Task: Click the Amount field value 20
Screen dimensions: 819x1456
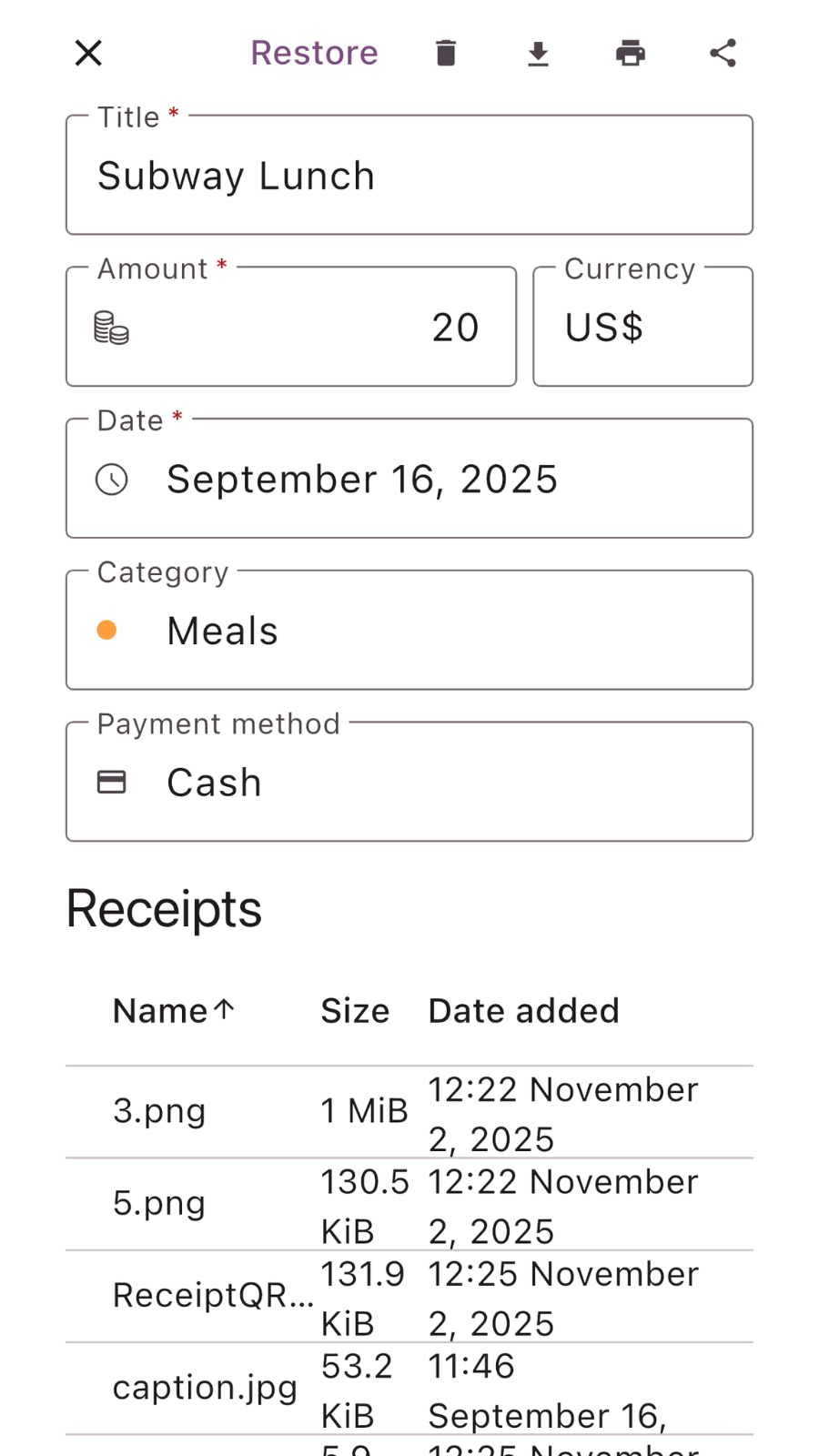Action: tap(455, 328)
